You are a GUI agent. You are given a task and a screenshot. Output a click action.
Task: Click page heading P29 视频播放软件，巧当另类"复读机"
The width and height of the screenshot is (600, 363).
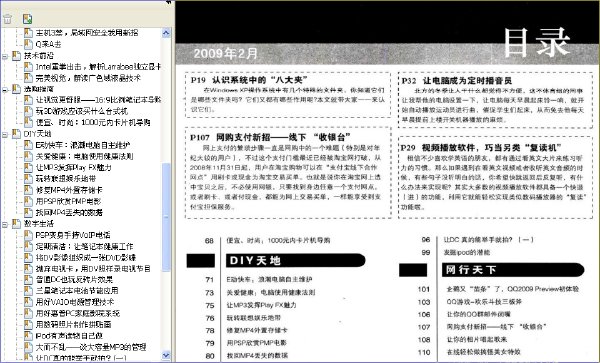[x=481, y=148]
